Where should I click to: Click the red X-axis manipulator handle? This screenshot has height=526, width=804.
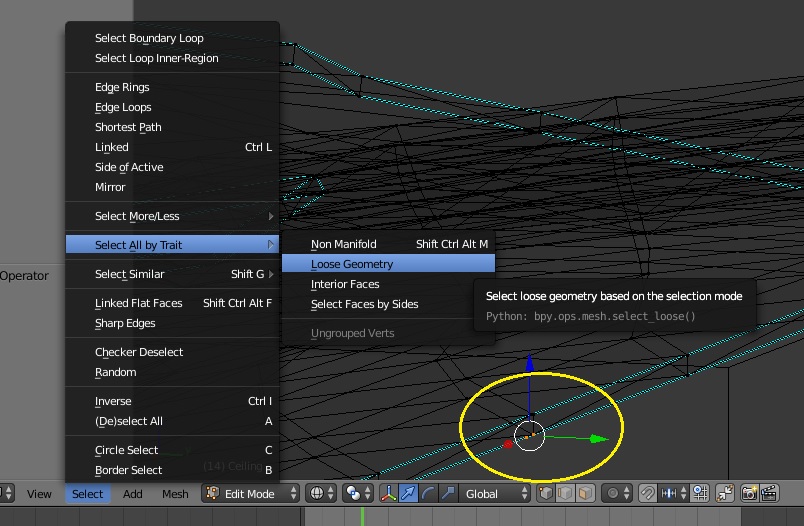coord(508,444)
